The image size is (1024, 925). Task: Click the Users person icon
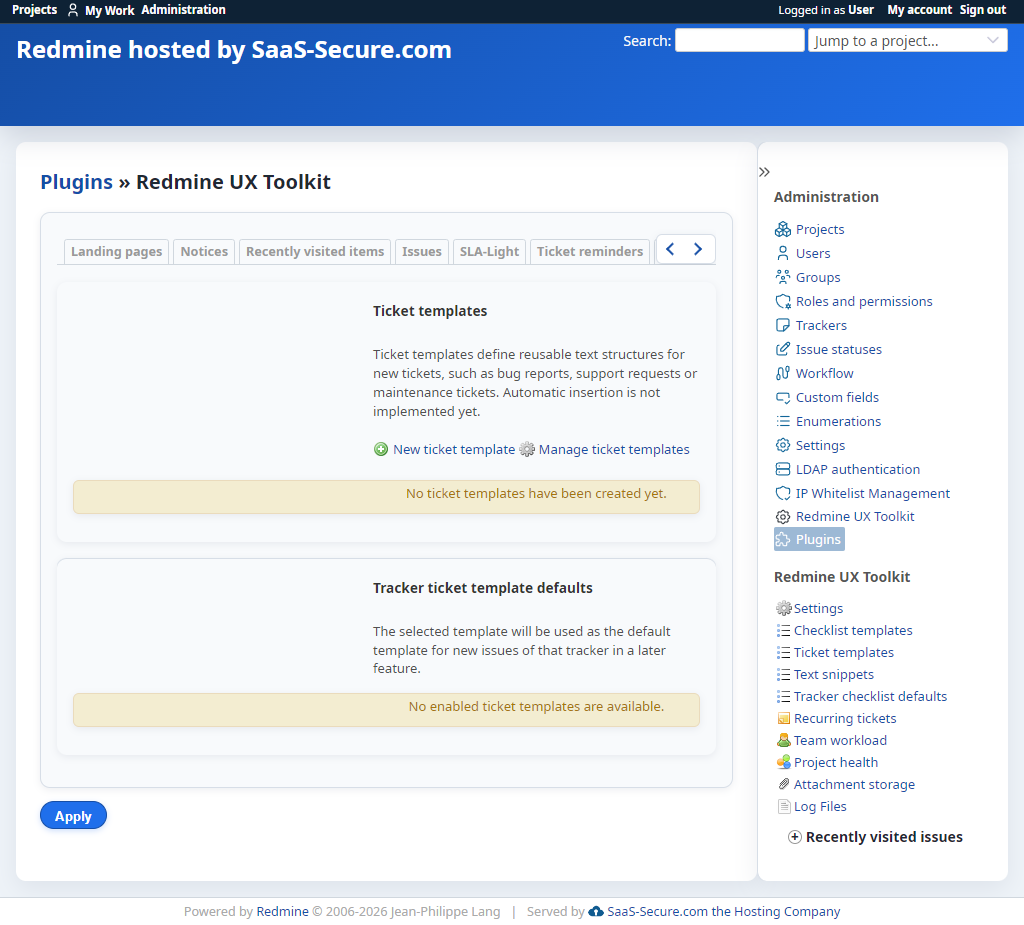(782, 253)
